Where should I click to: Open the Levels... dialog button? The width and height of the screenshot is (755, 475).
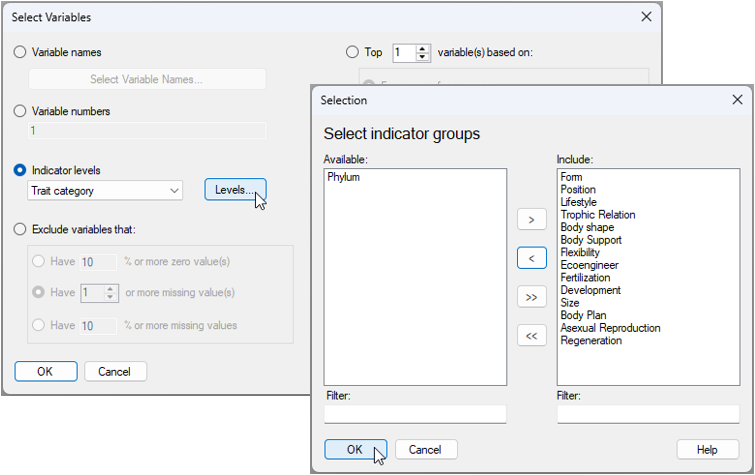click(x=235, y=189)
